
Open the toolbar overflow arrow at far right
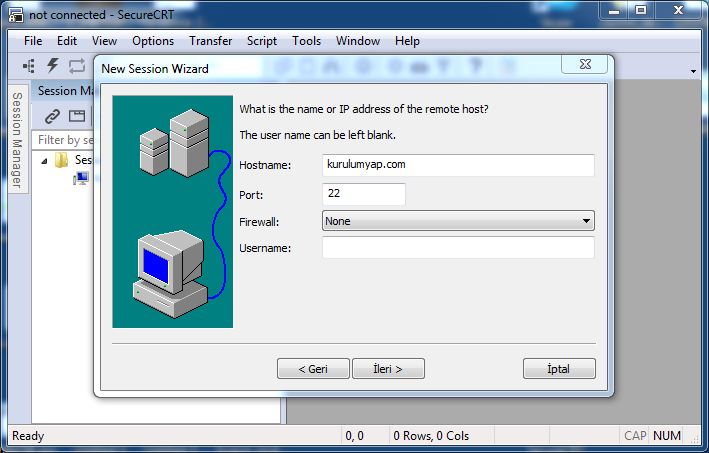(x=694, y=71)
